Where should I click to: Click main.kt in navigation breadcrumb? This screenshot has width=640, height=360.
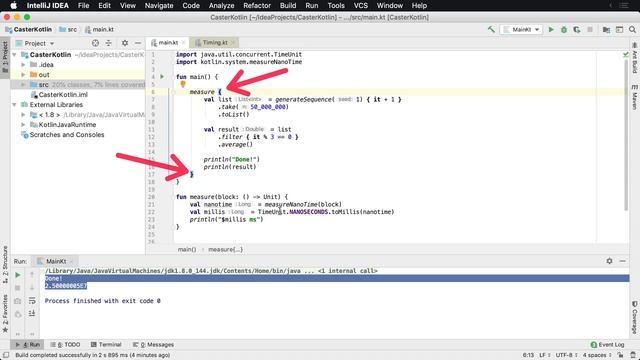click(99, 29)
